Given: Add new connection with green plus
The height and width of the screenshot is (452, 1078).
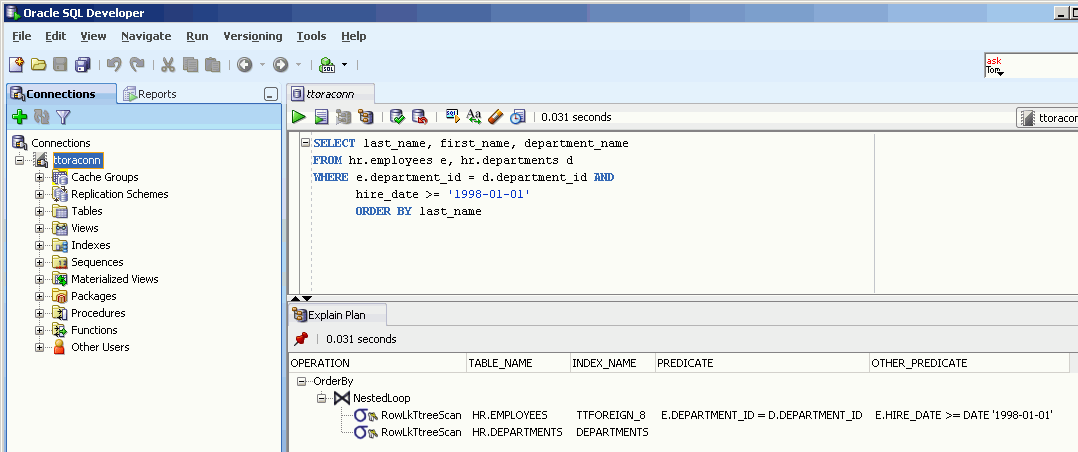Looking at the screenshot, I should point(19,117).
